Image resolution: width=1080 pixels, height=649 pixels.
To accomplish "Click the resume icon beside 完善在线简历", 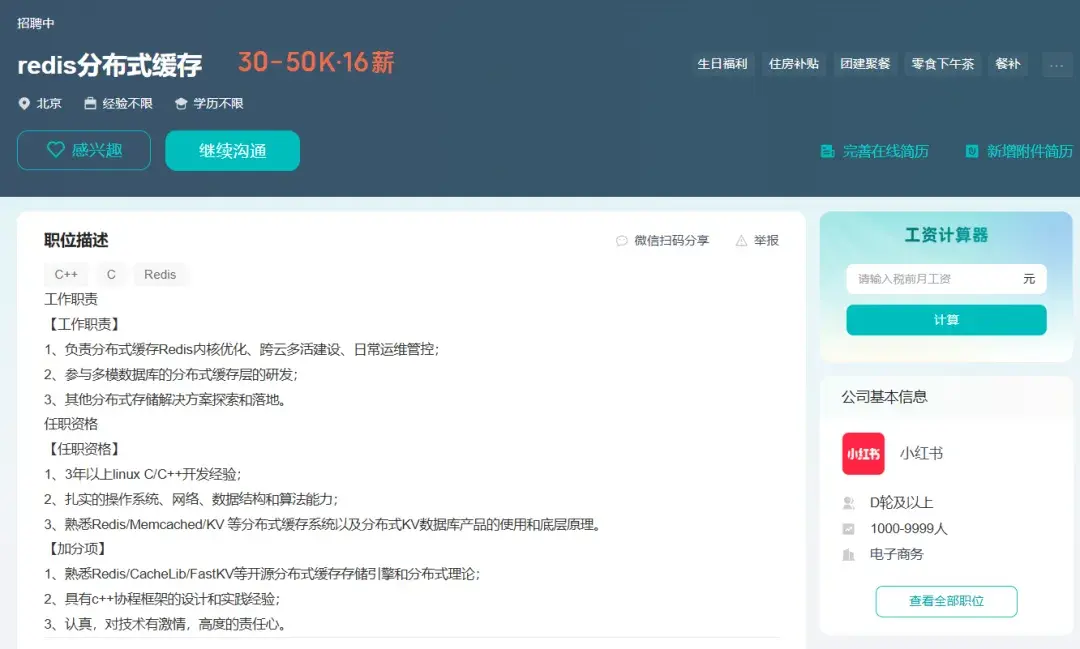I will [827, 151].
